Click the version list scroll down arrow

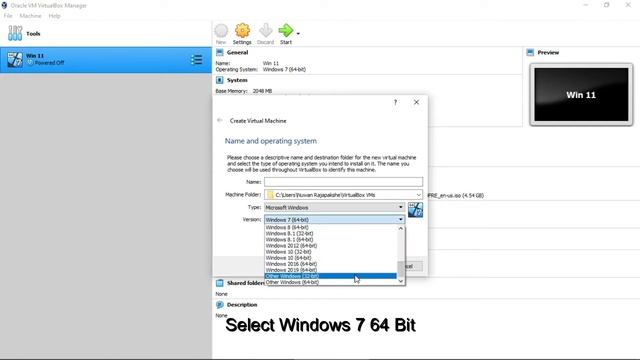pyautogui.click(x=400, y=281)
